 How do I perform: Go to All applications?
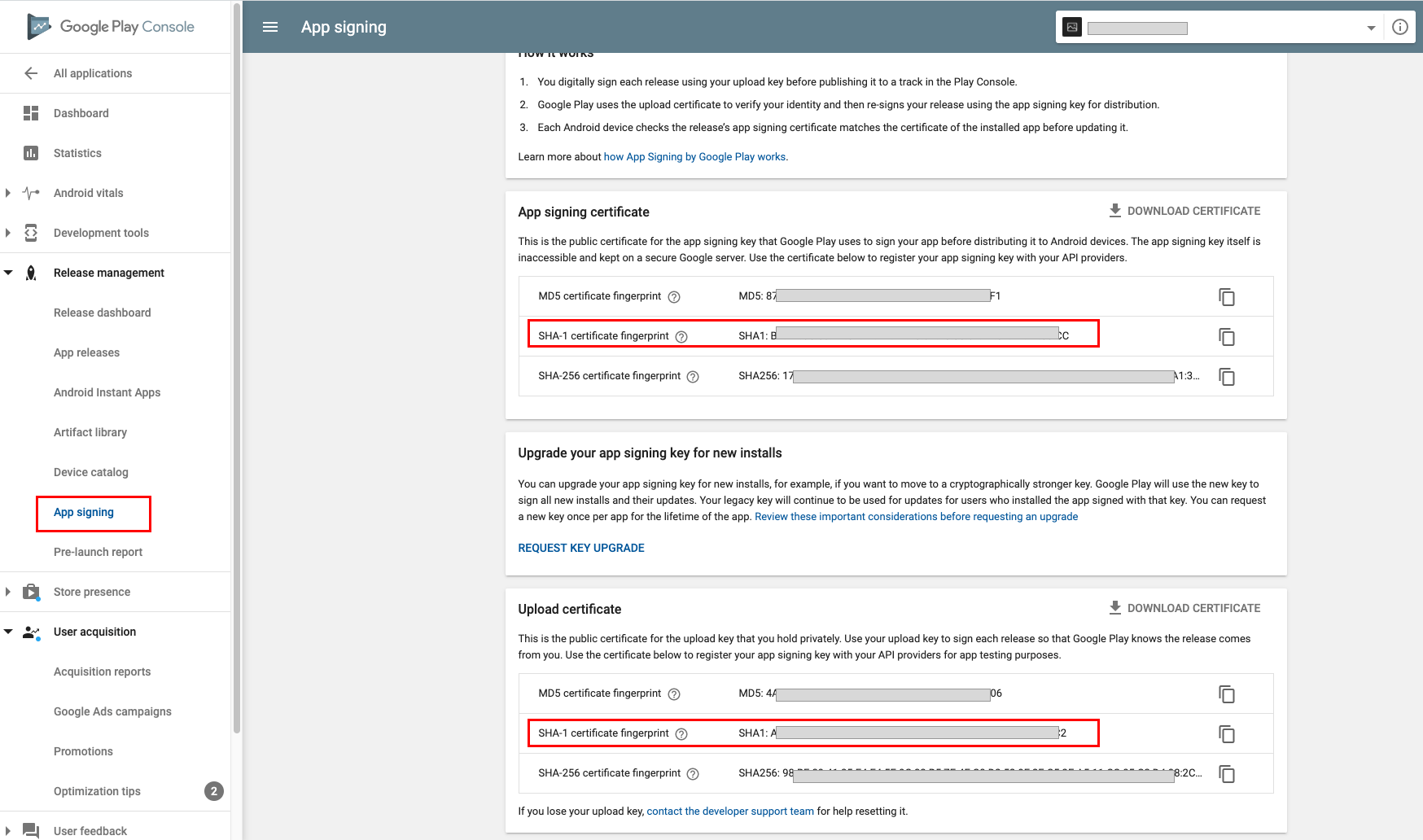[x=93, y=73]
